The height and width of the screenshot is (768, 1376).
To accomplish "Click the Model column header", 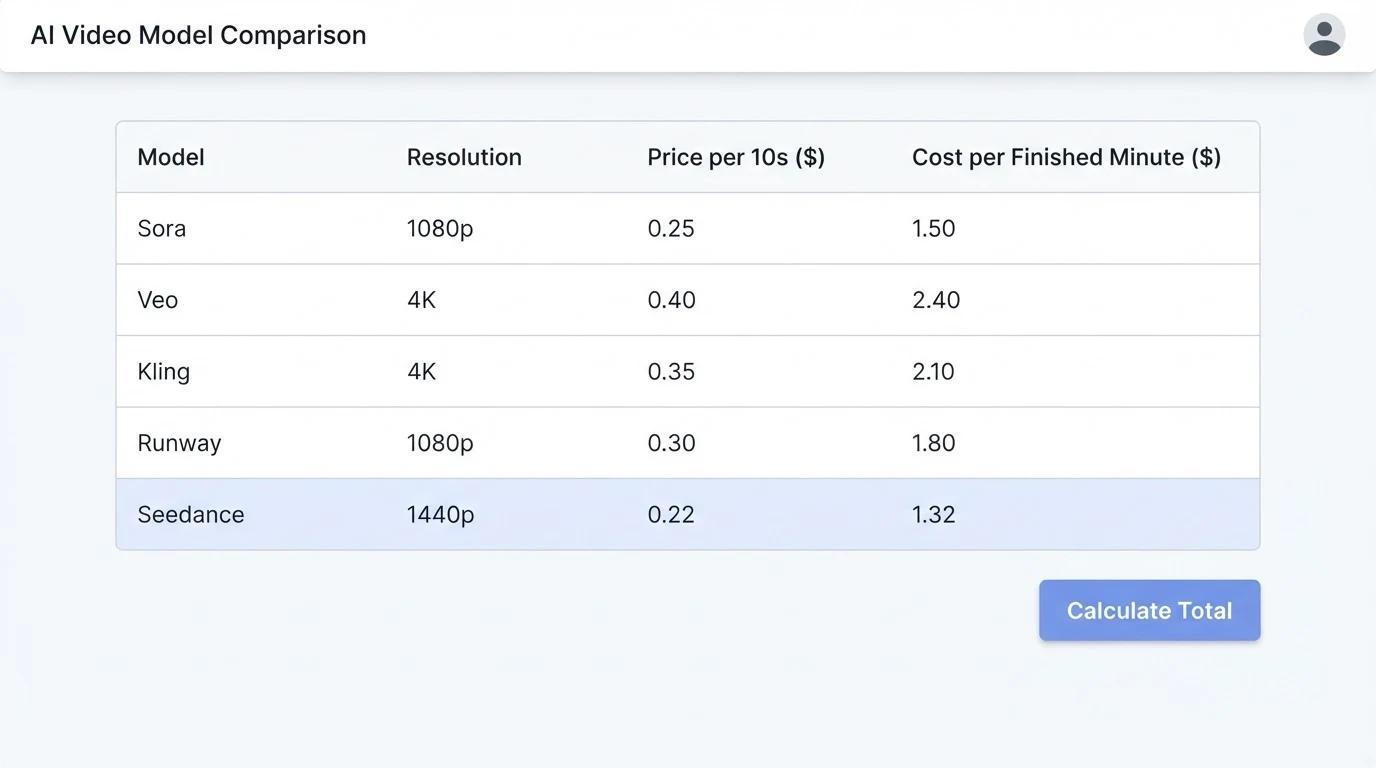I will click(171, 157).
